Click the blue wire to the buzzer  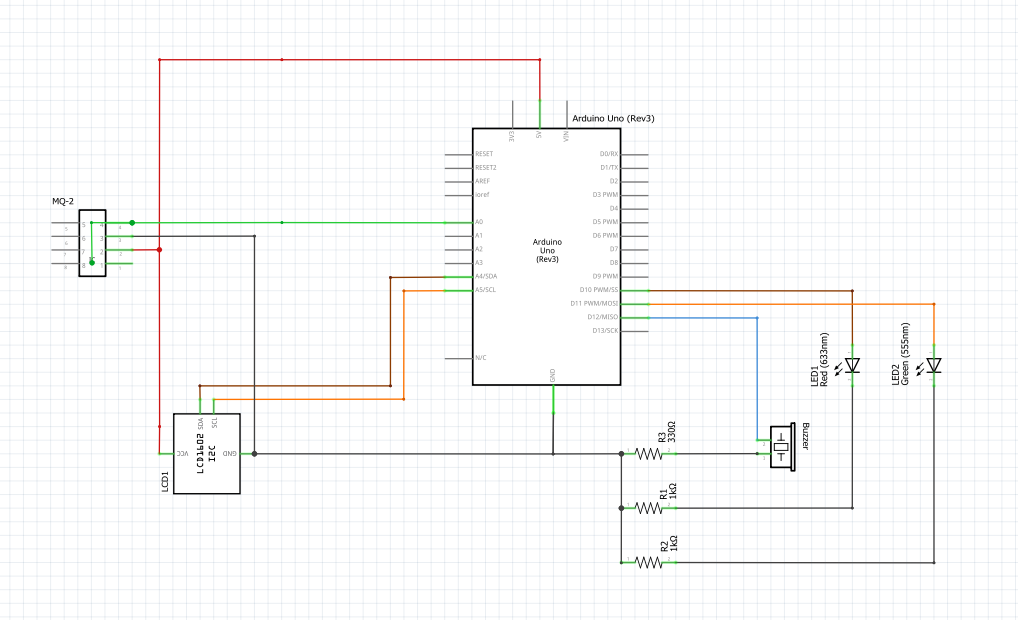click(x=757, y=380)
